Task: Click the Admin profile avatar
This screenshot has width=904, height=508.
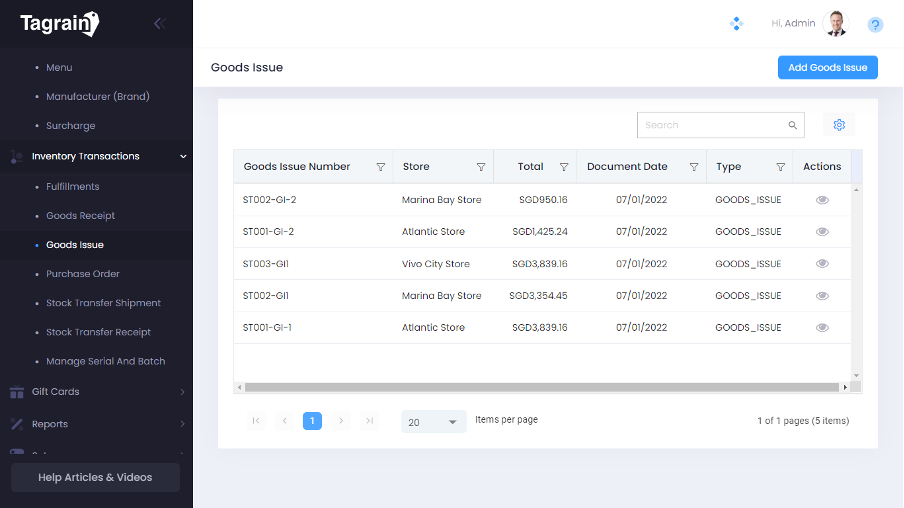Action: point(835,24)
